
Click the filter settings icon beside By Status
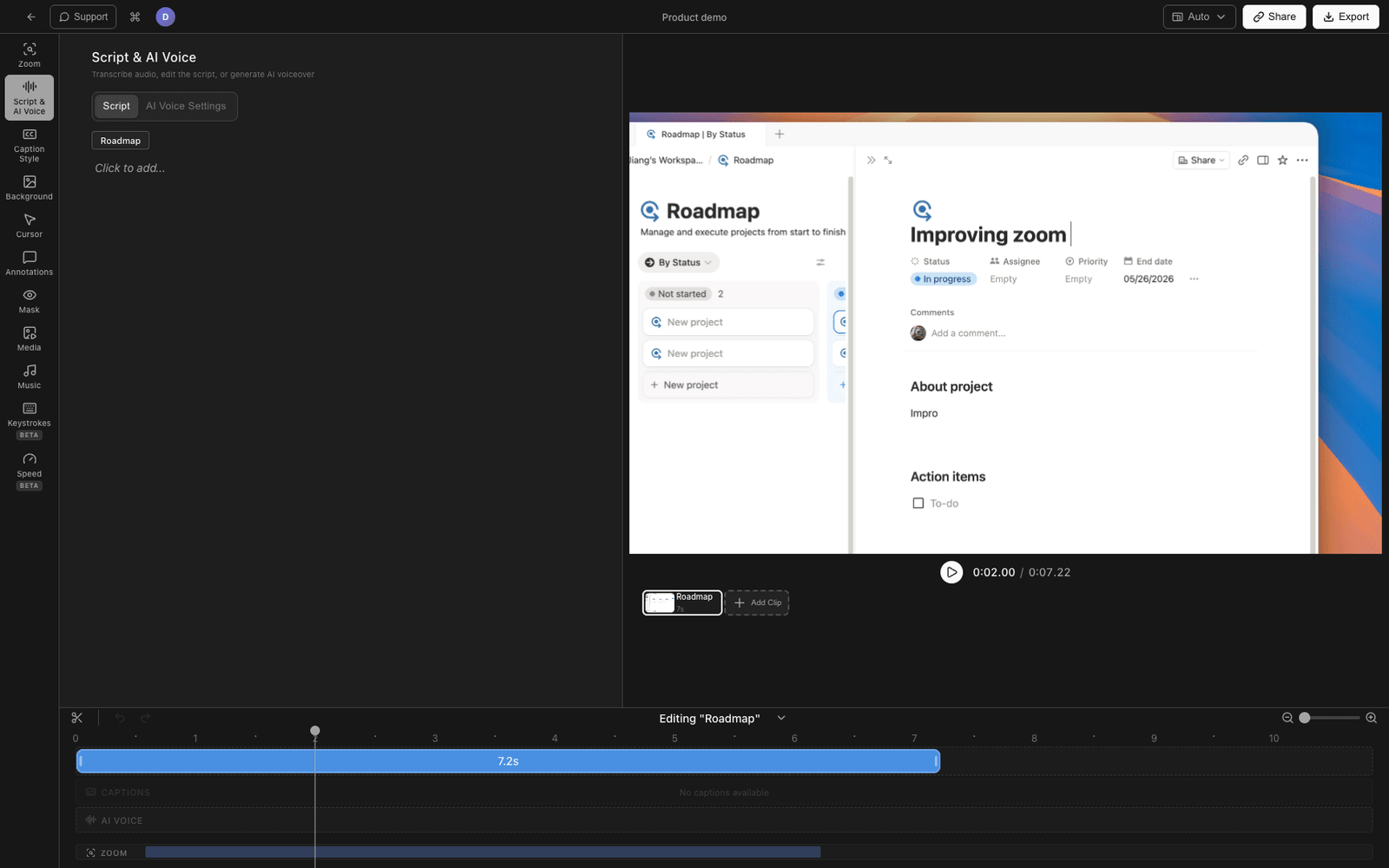point(820,262)
